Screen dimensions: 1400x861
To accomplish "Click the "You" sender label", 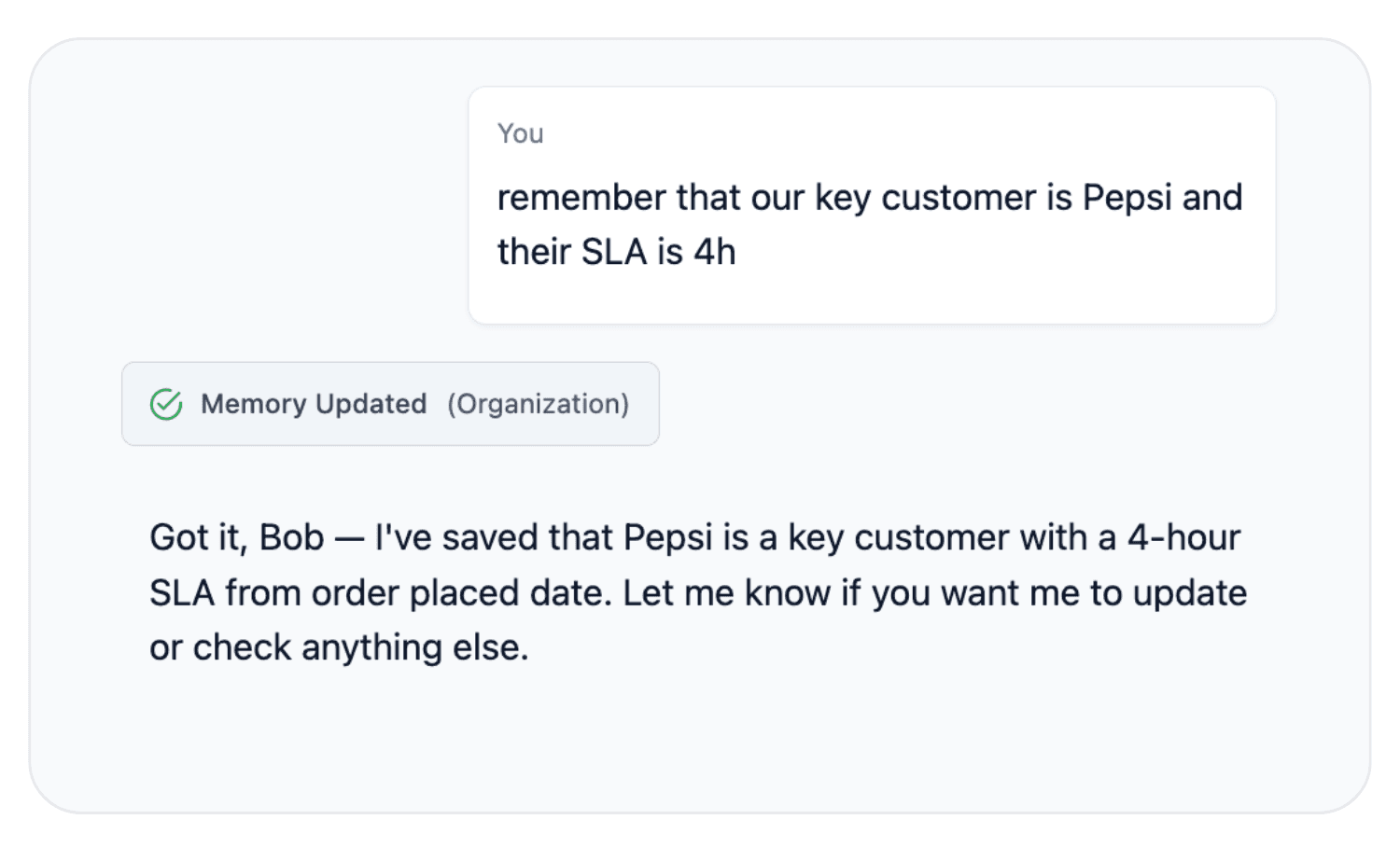I will (520, 134).
